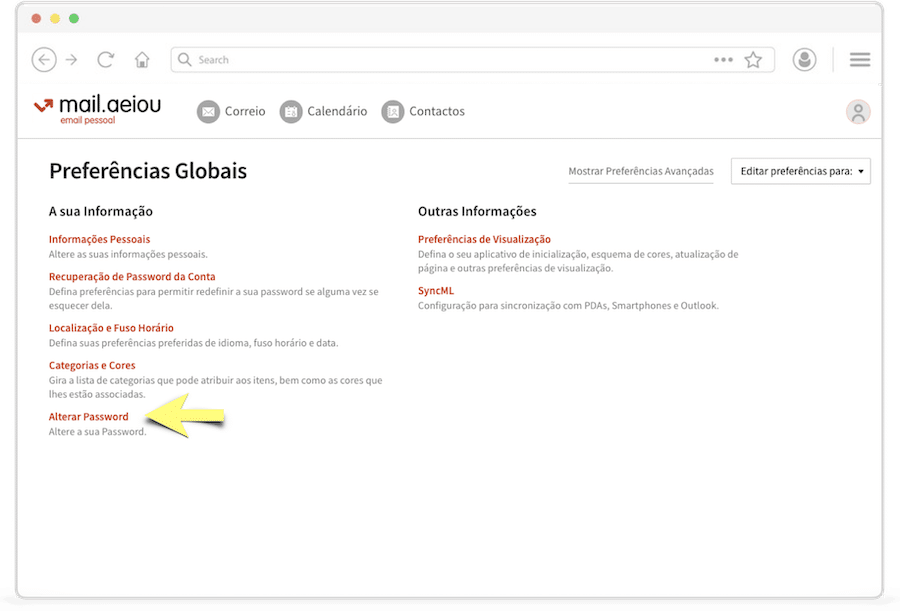900x611 pixels.
Task: Open the SyncML configuration link
Action: click(x=436, y=290)
